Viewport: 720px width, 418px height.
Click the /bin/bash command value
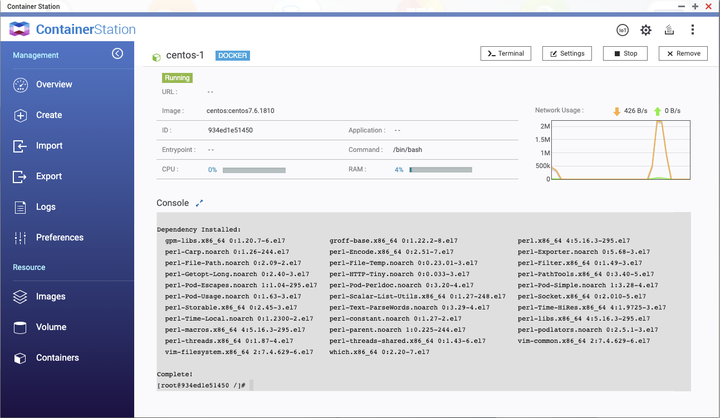407,150
